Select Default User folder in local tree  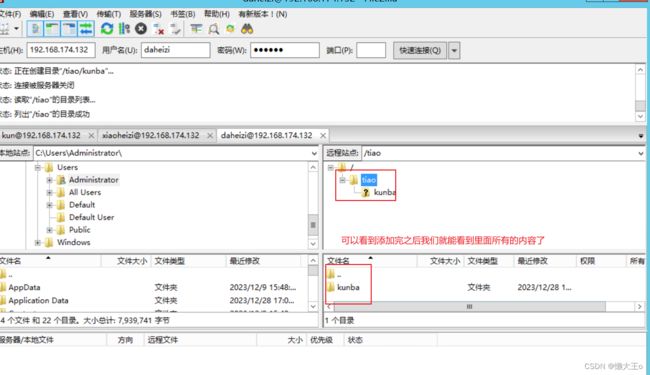pos(91,217)
